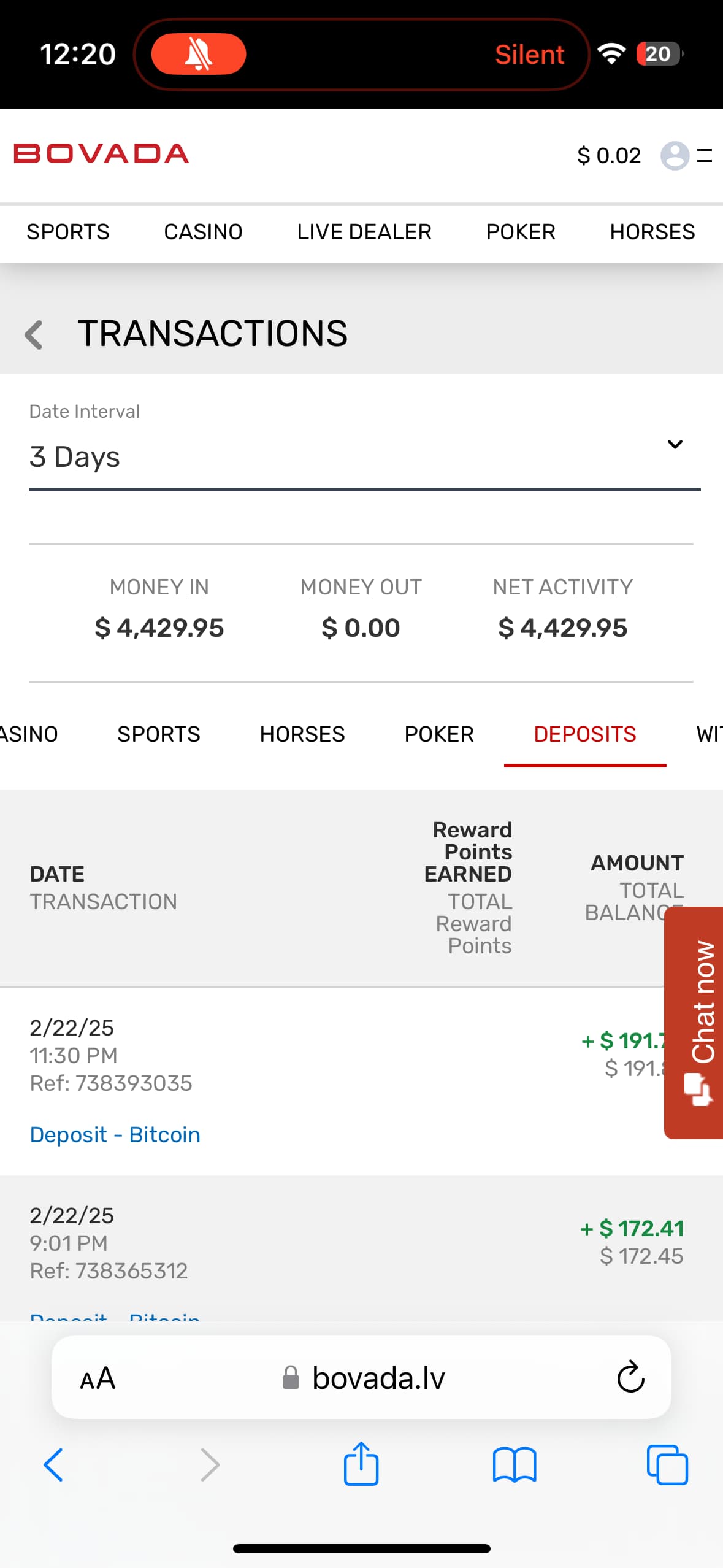
Task: Reload the page in Safari
Action: click(x=630, y=1377)
